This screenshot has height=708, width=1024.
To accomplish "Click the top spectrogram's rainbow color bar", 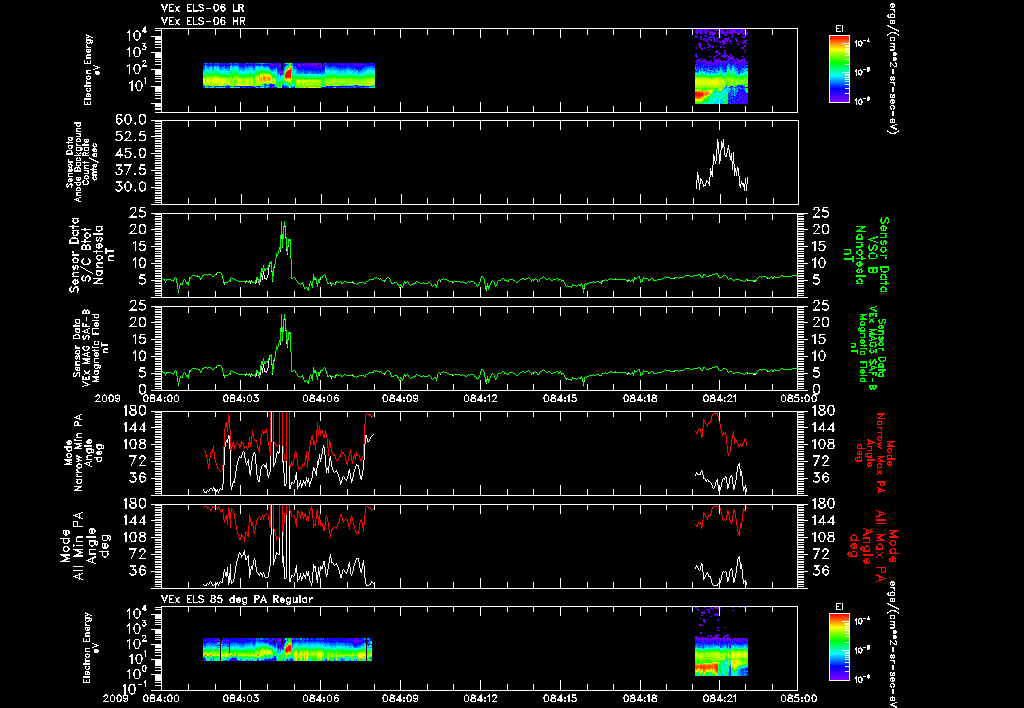I will (x=839, y=69).
